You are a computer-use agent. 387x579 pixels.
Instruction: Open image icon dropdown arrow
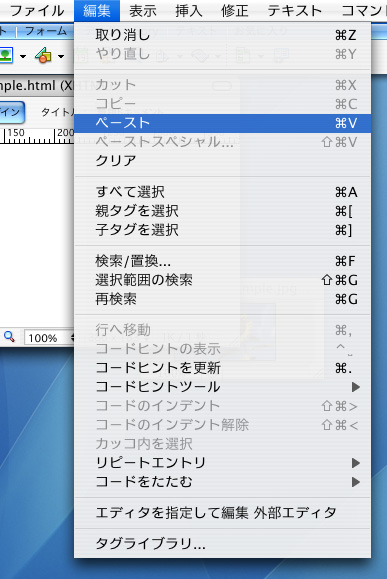[23, 56]
